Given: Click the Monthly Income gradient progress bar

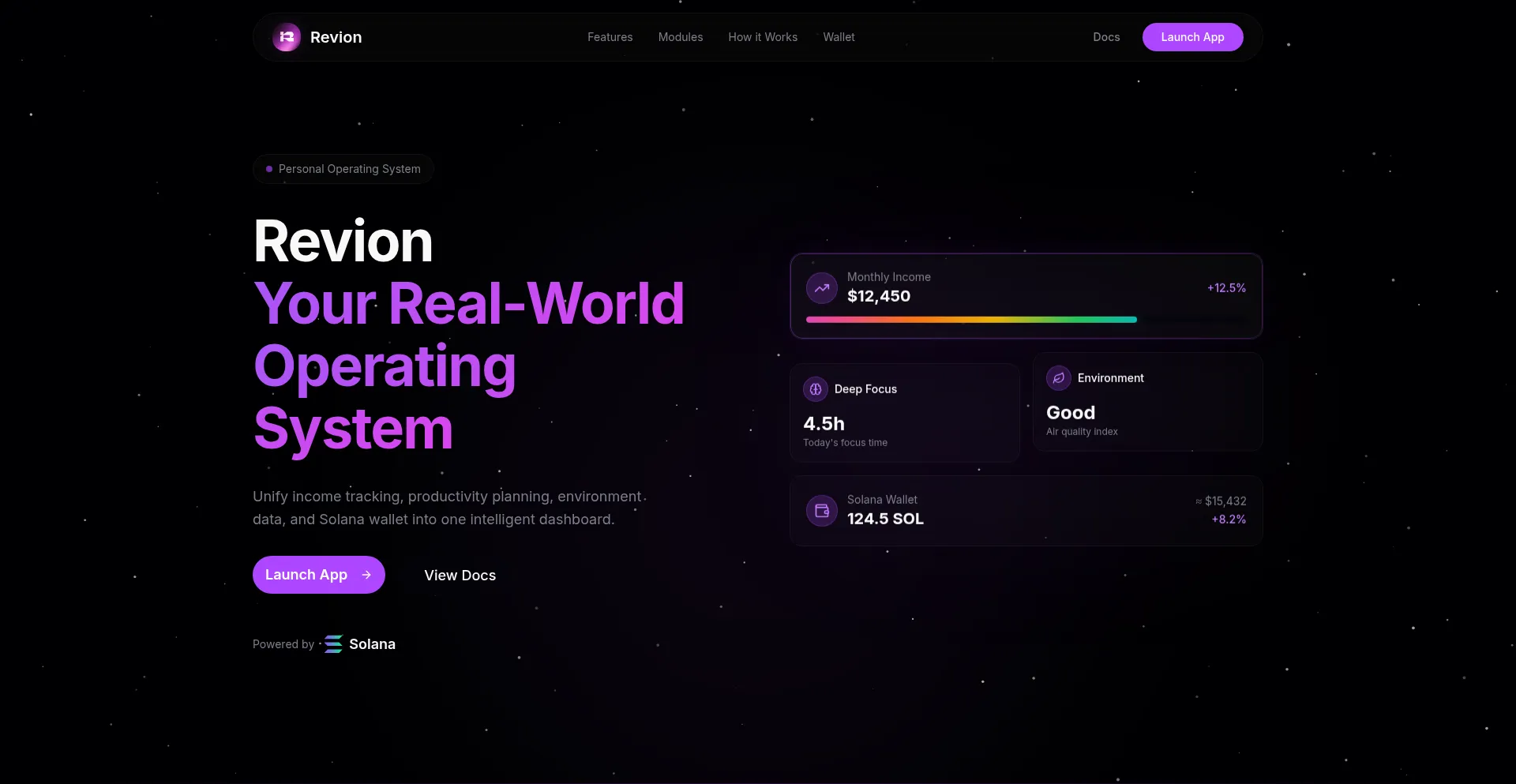Looking at the screenshot, I should [x=971, y=320].
